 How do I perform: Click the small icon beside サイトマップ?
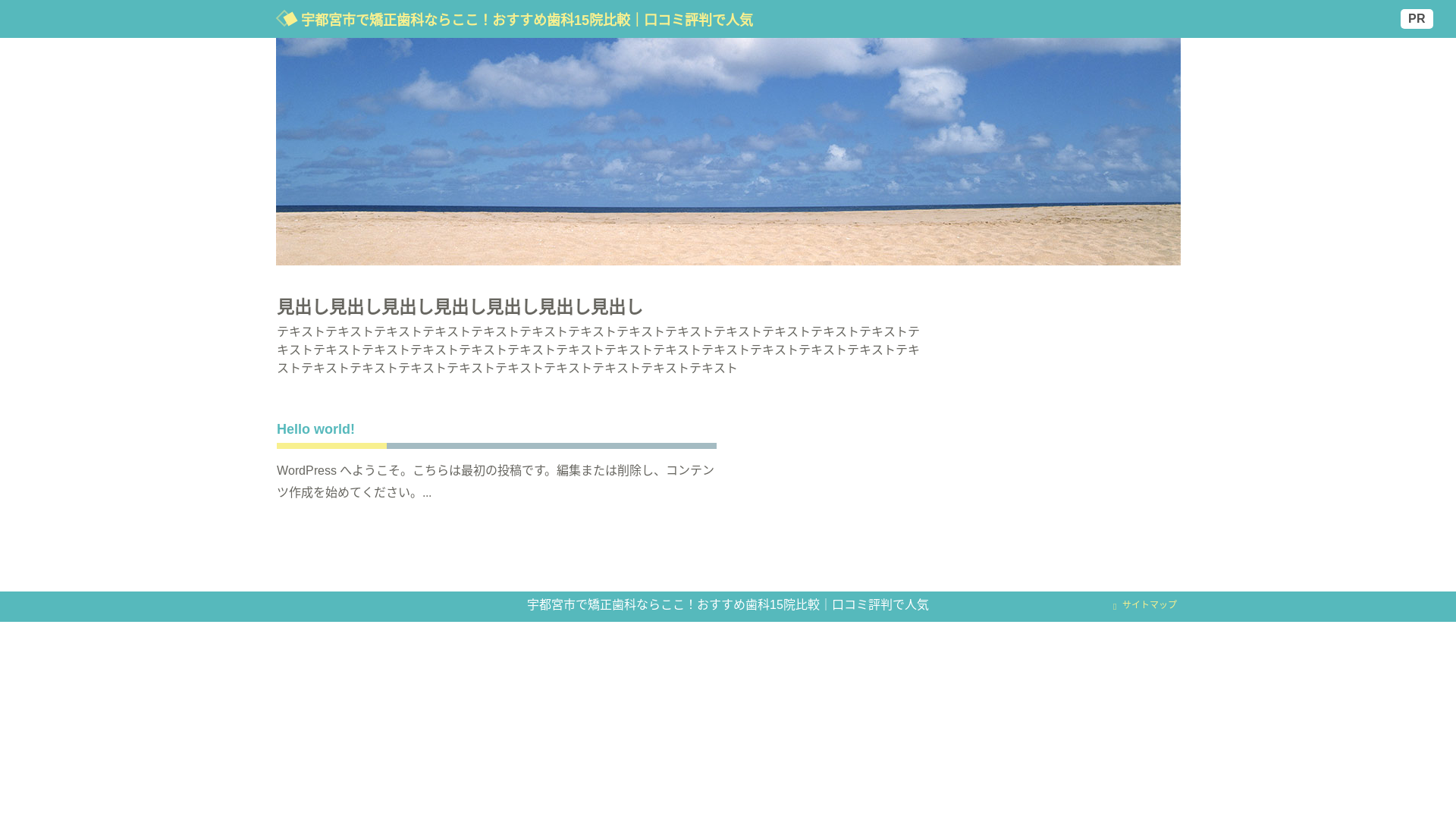click(1115, 607)
